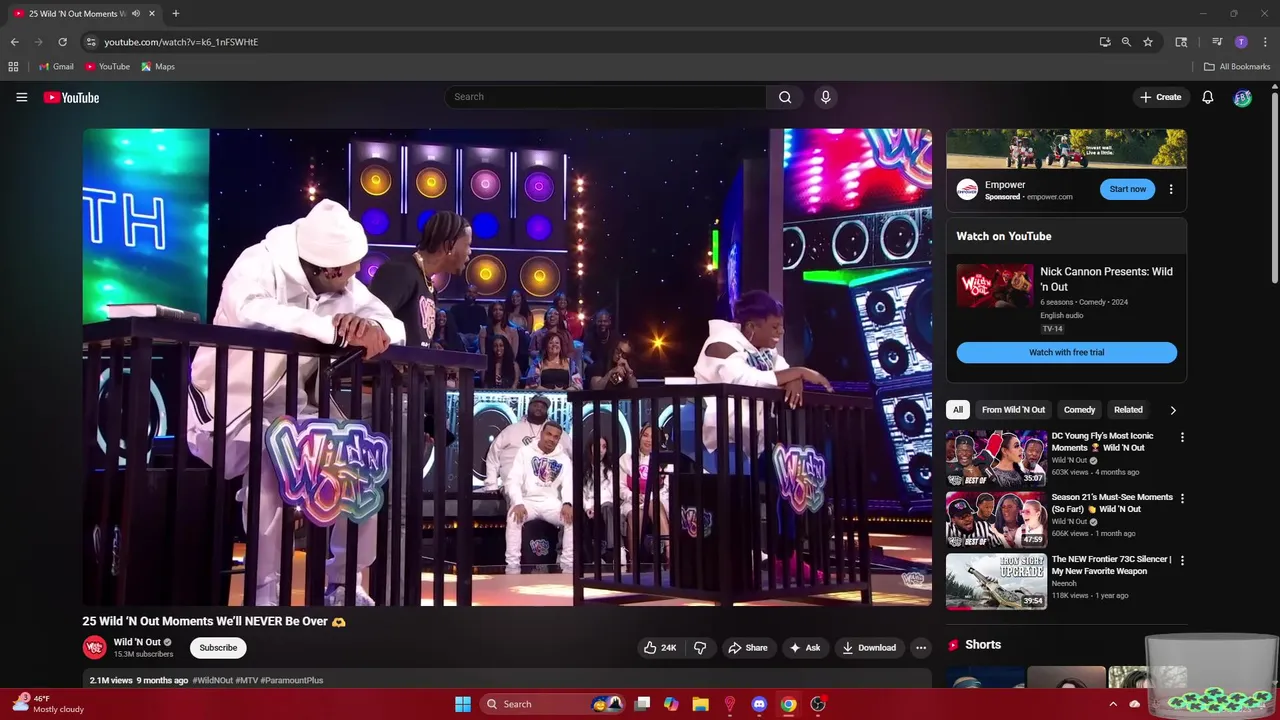Subscribe to Wild 'N Out channel

point(218,648)
